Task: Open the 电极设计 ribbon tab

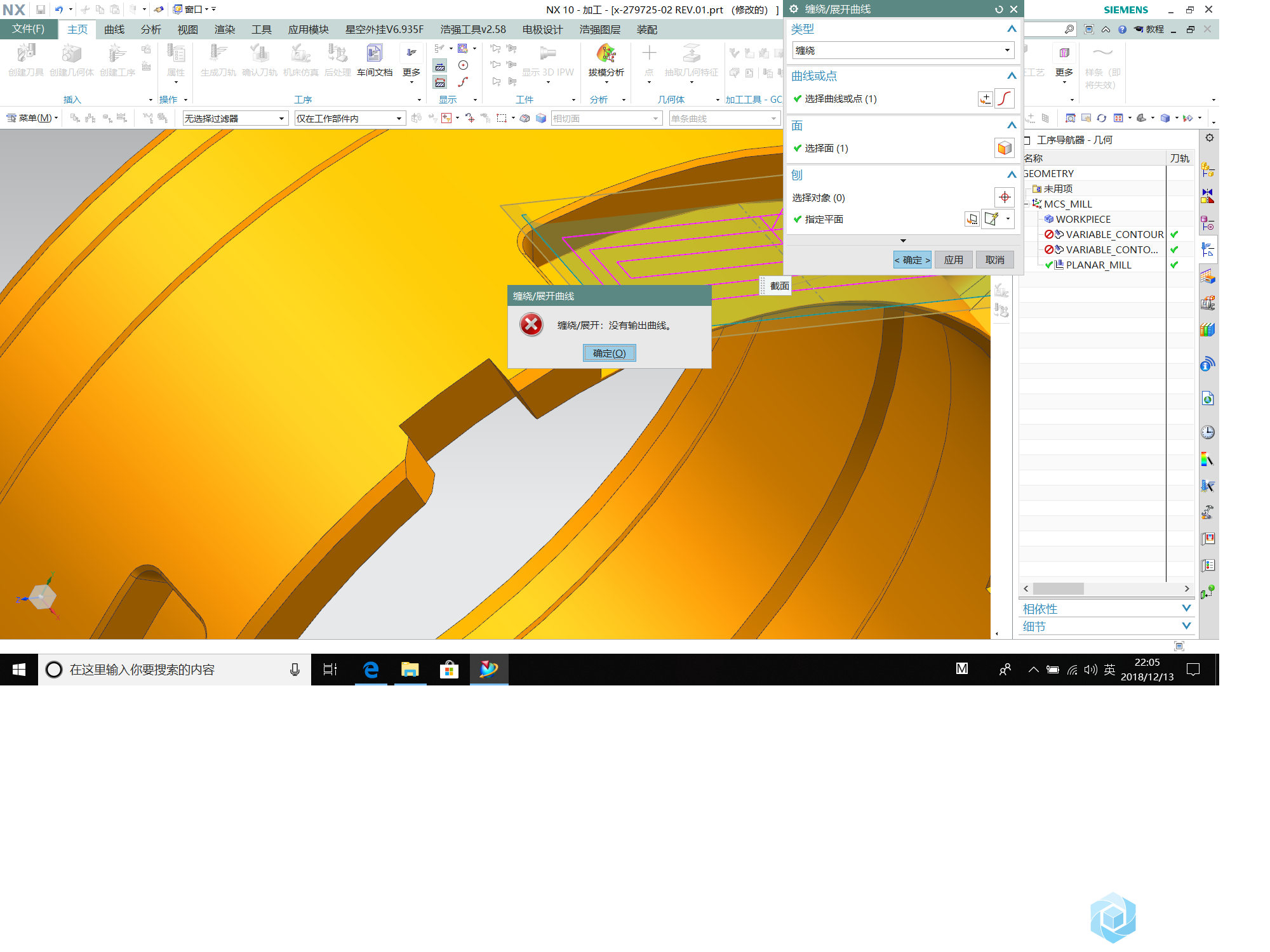Action: 543,30
